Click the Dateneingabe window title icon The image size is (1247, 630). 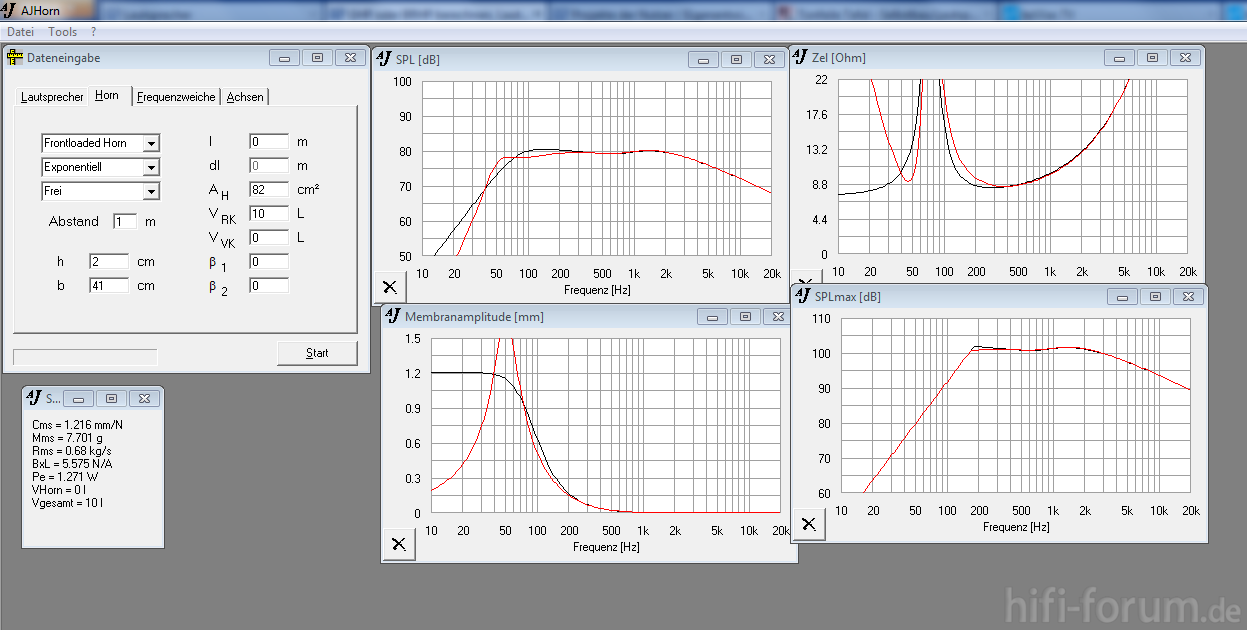pos(15,58)
